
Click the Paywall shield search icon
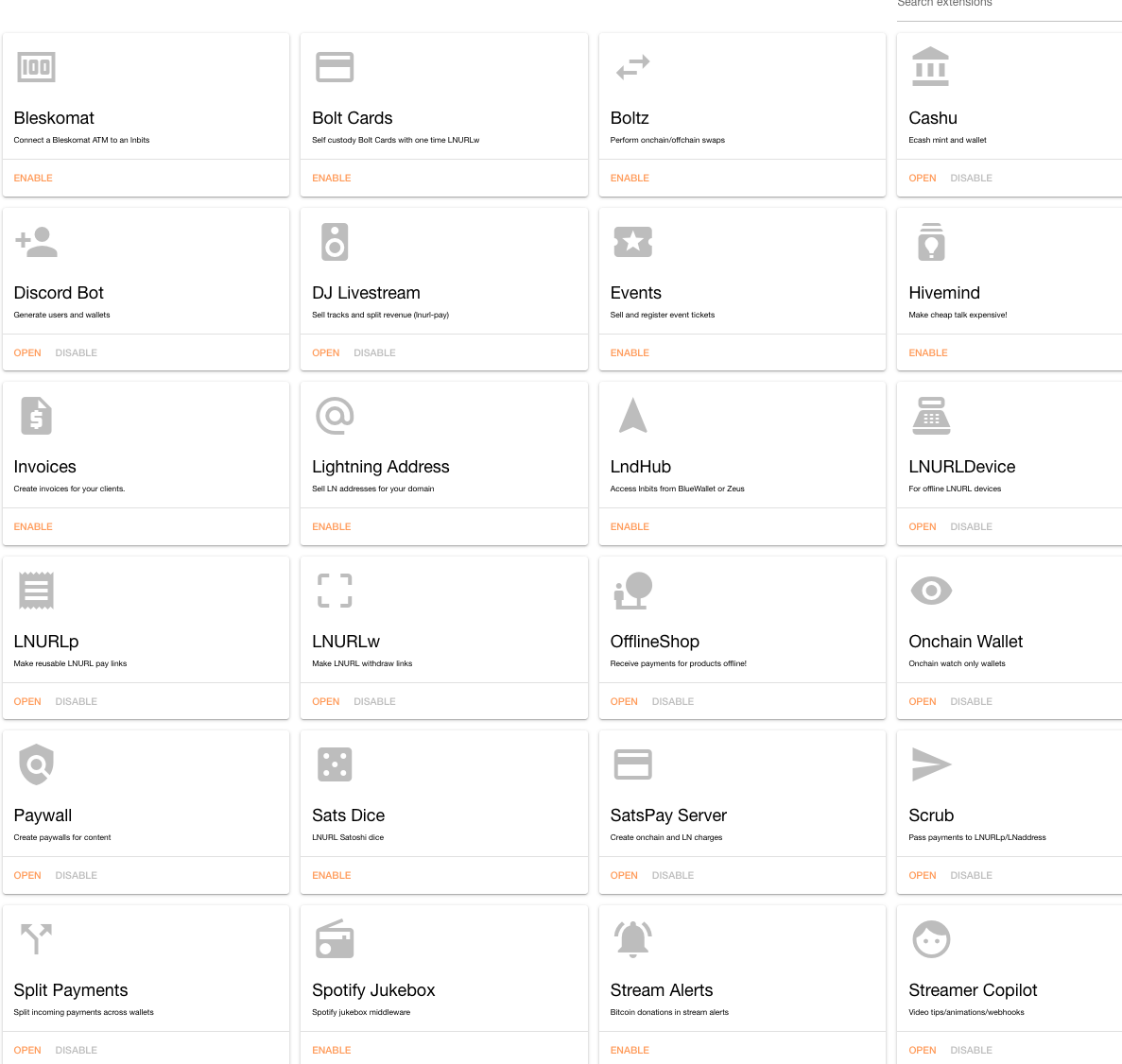[36, 764]
